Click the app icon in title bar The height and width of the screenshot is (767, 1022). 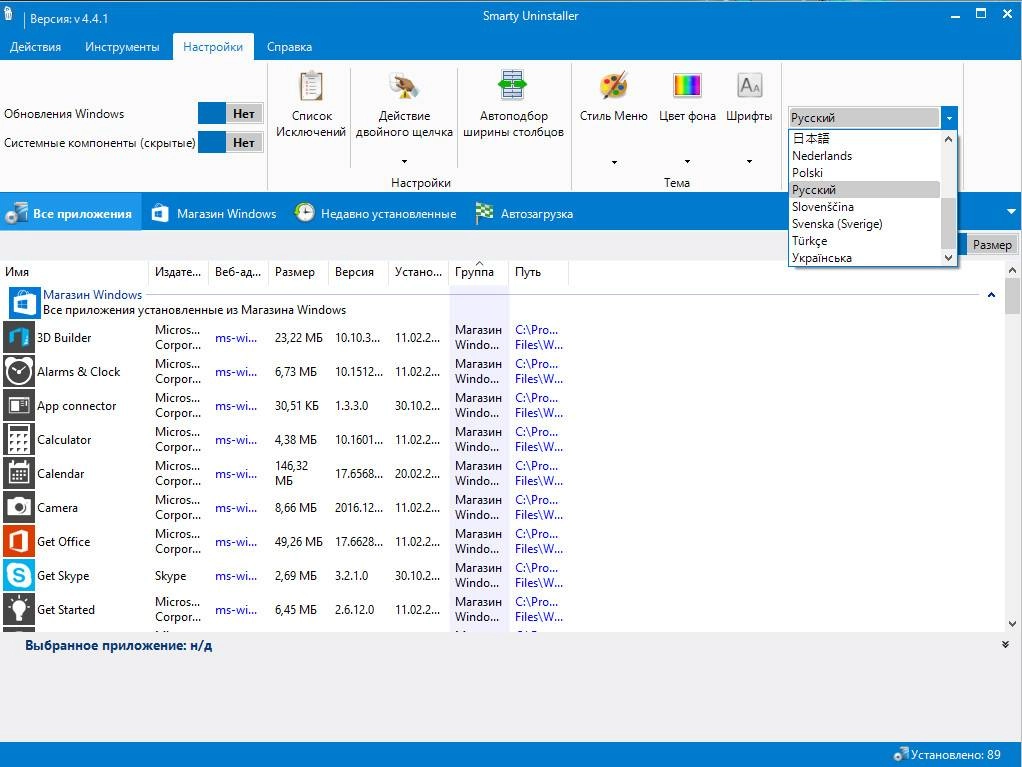[x=8, y=14]
